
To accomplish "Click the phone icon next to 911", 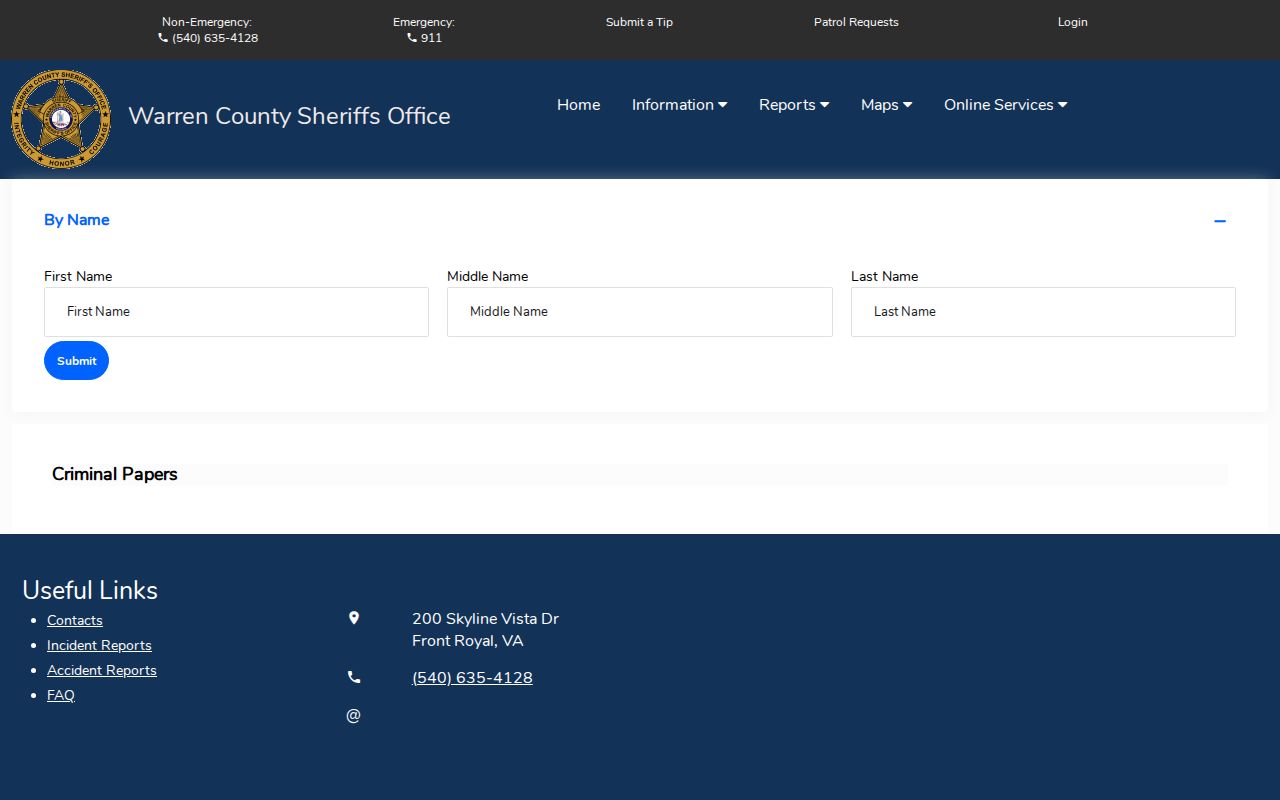I will point(412,38).
